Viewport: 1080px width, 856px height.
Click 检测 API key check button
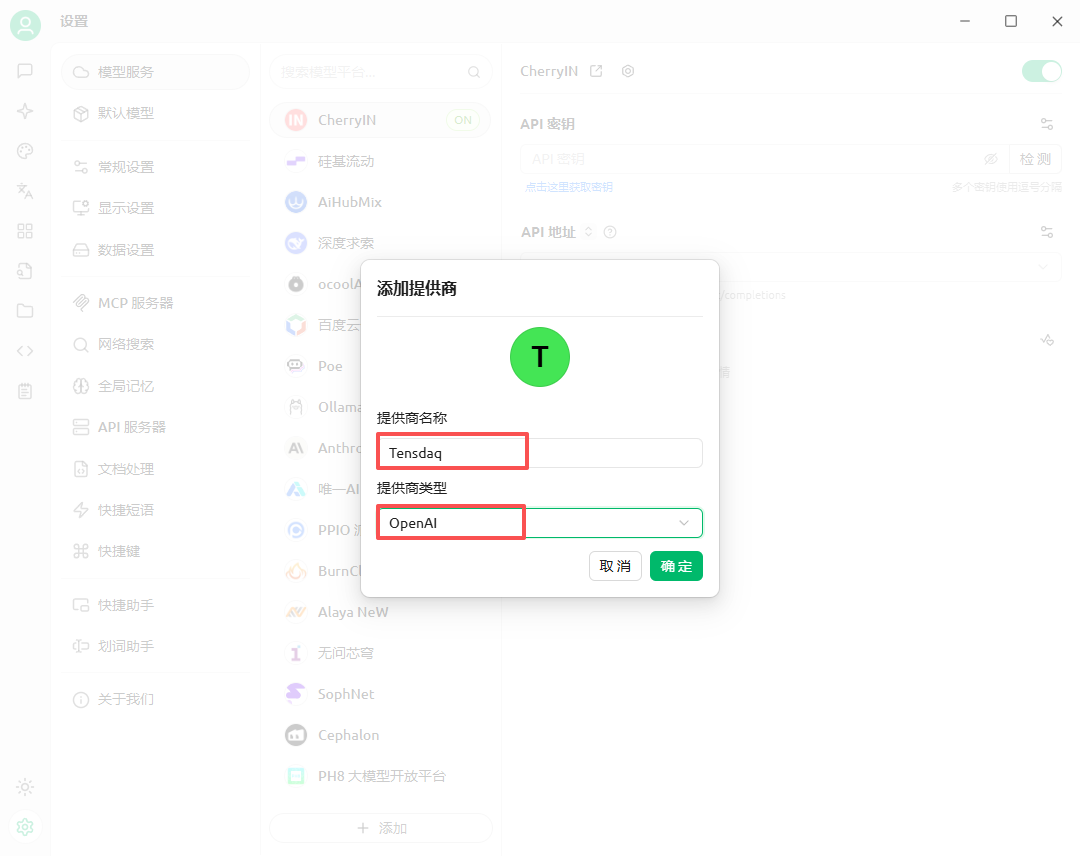(x=1035, y=159)
